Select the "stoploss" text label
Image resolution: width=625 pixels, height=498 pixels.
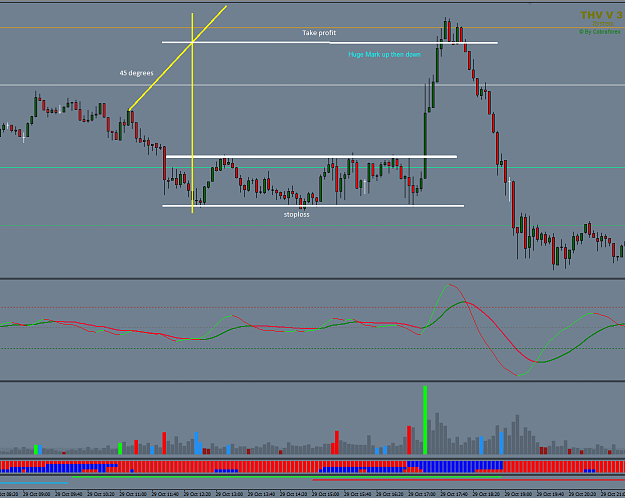(x=297, y=215)
